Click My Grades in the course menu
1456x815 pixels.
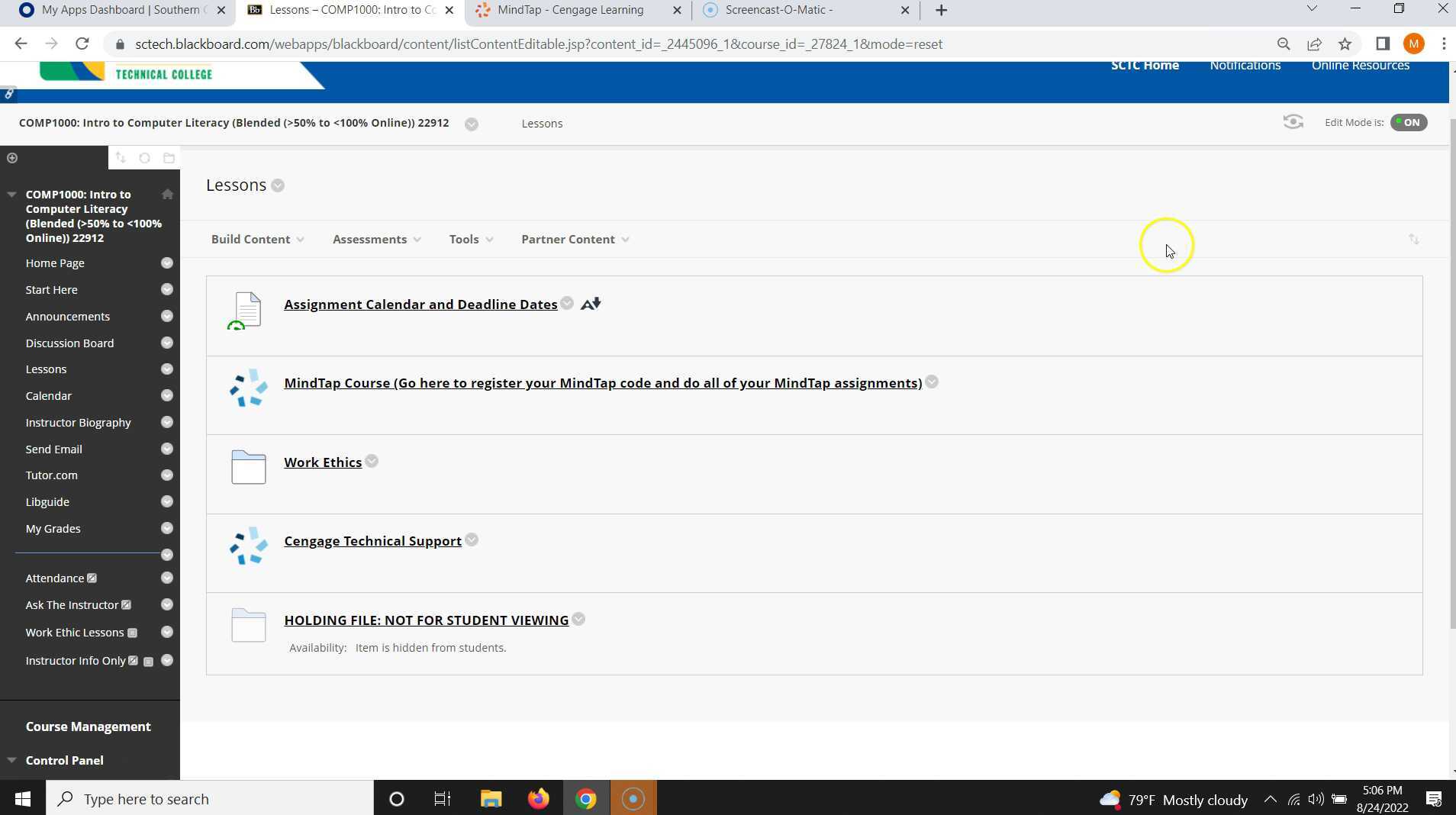pos(53,528)
